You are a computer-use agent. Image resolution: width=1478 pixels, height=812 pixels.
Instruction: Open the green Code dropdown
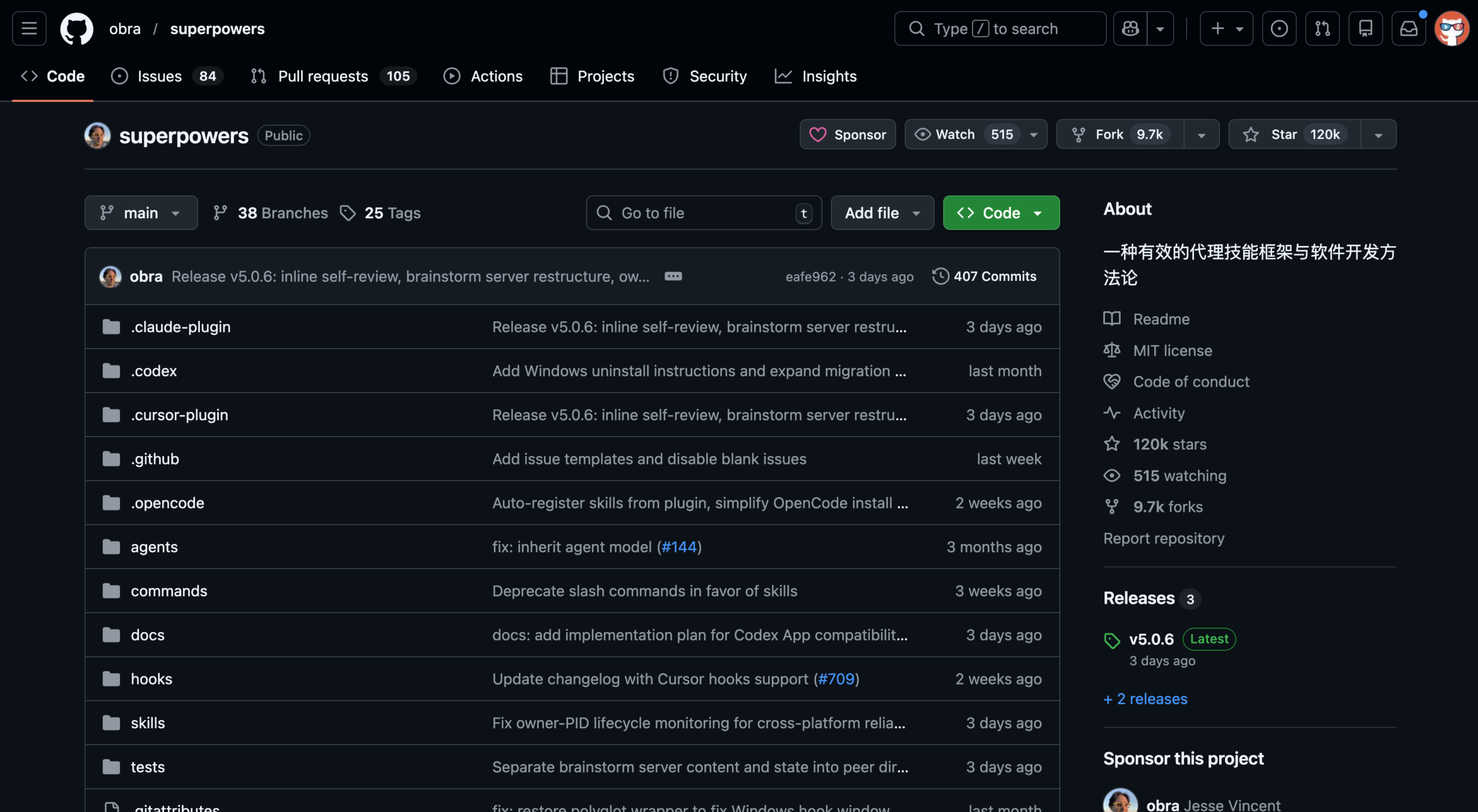pyautogui.click(x=1001, y=212)
